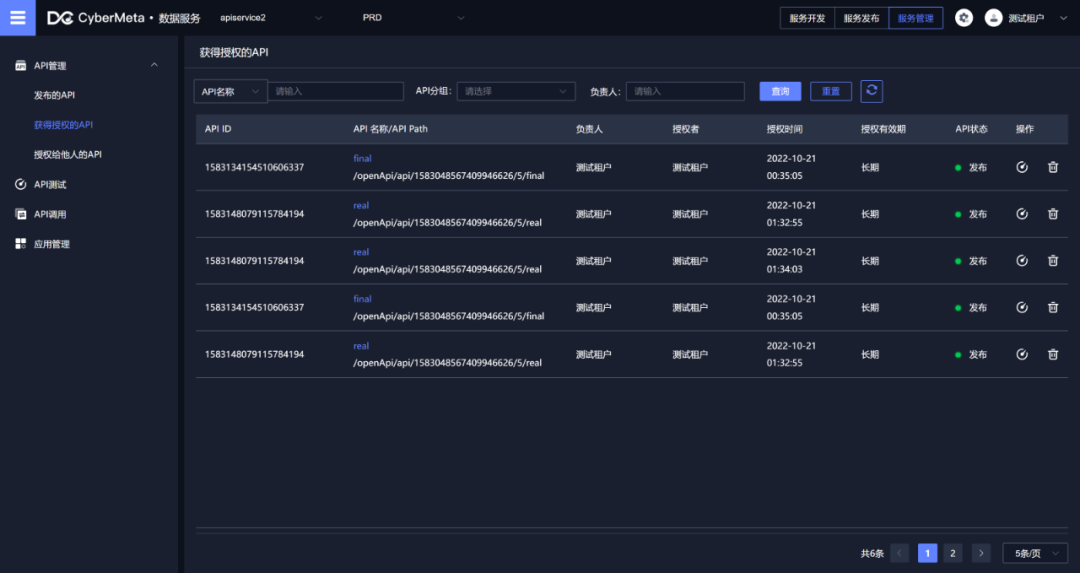Click the 授权者 column header
This screenshot has height=573, width=1080.
click(x=685, y=129)
